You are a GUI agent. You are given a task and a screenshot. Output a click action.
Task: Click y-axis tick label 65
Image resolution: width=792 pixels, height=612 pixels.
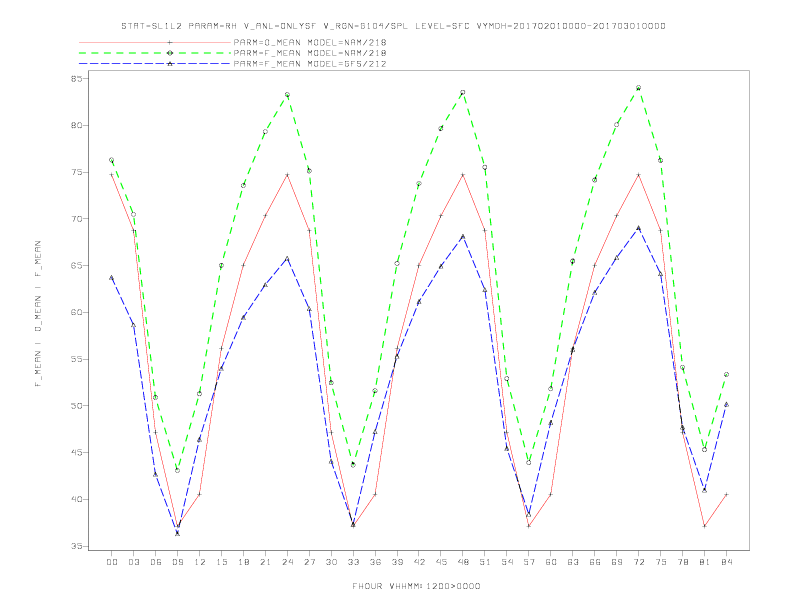76,266
